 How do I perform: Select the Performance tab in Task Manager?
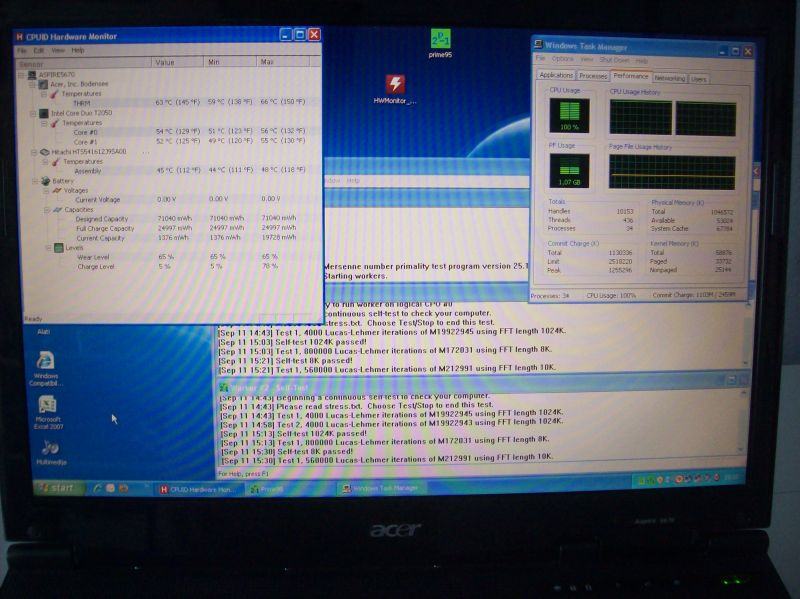pyautogui.click(x=631, y=76)
